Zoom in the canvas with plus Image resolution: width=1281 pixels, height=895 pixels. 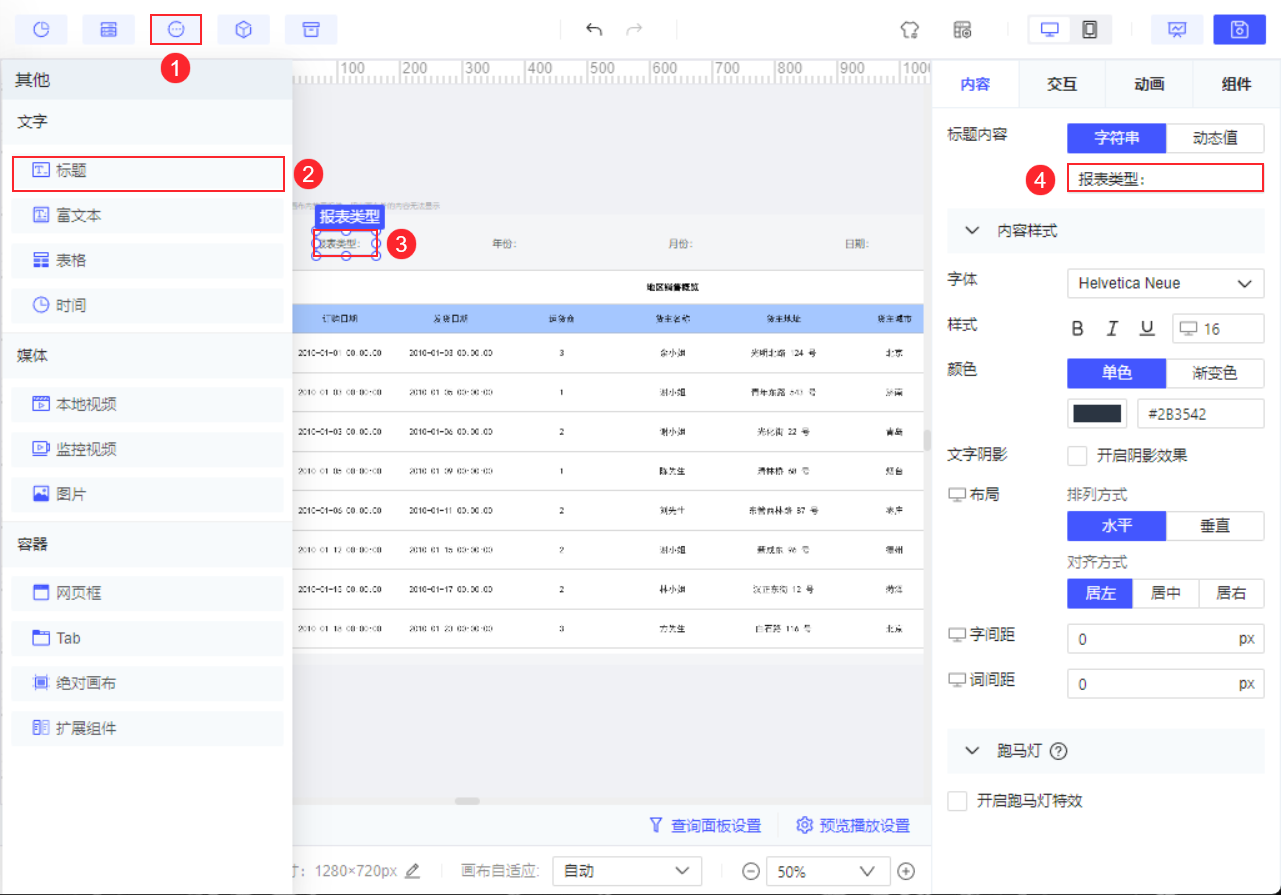(906, 871)
